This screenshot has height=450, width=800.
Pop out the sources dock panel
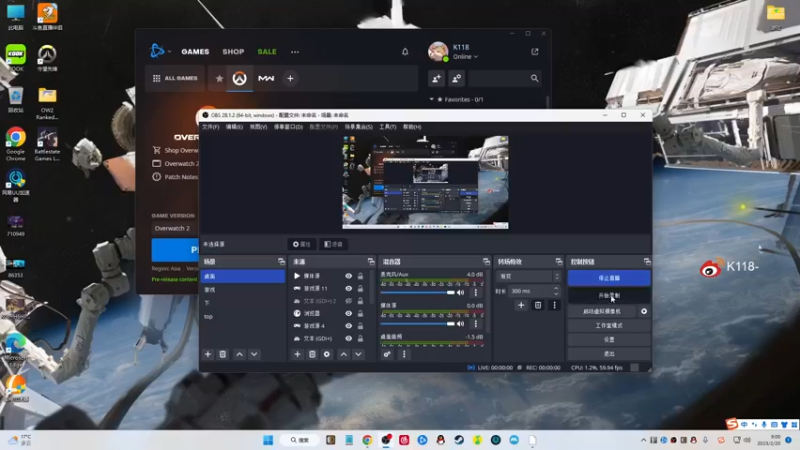(x=371, y=261)
